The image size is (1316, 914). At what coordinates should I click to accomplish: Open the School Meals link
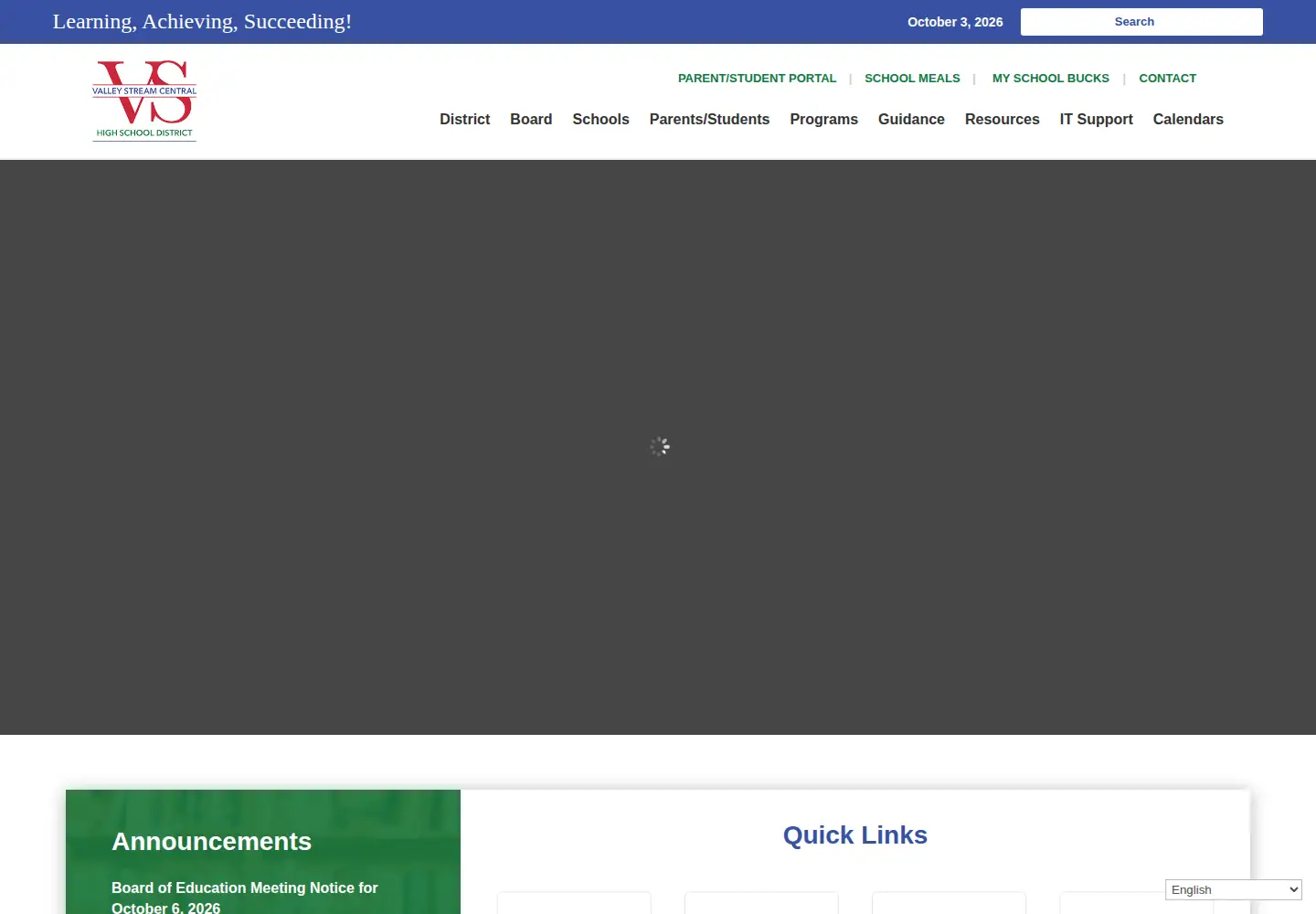912,79
